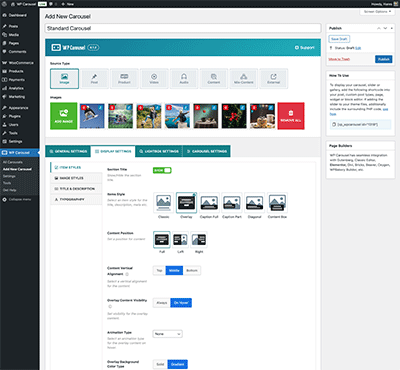The image size is (400, 370).
Task: Choose the Overlay item style
Action: point(186,203)
